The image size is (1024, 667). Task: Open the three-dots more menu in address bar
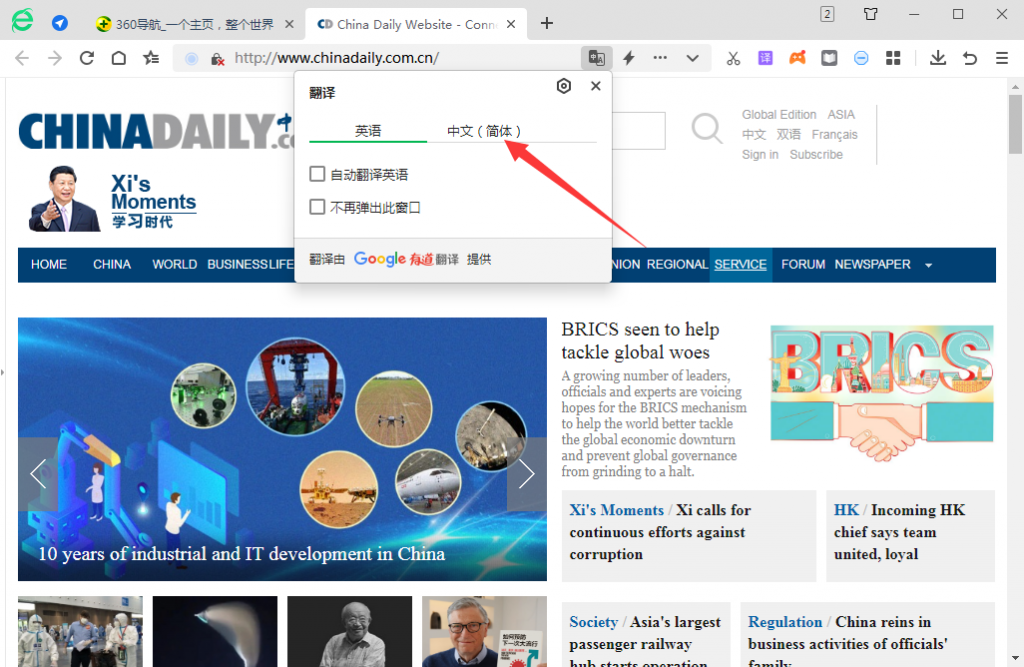tap(660, 57)
